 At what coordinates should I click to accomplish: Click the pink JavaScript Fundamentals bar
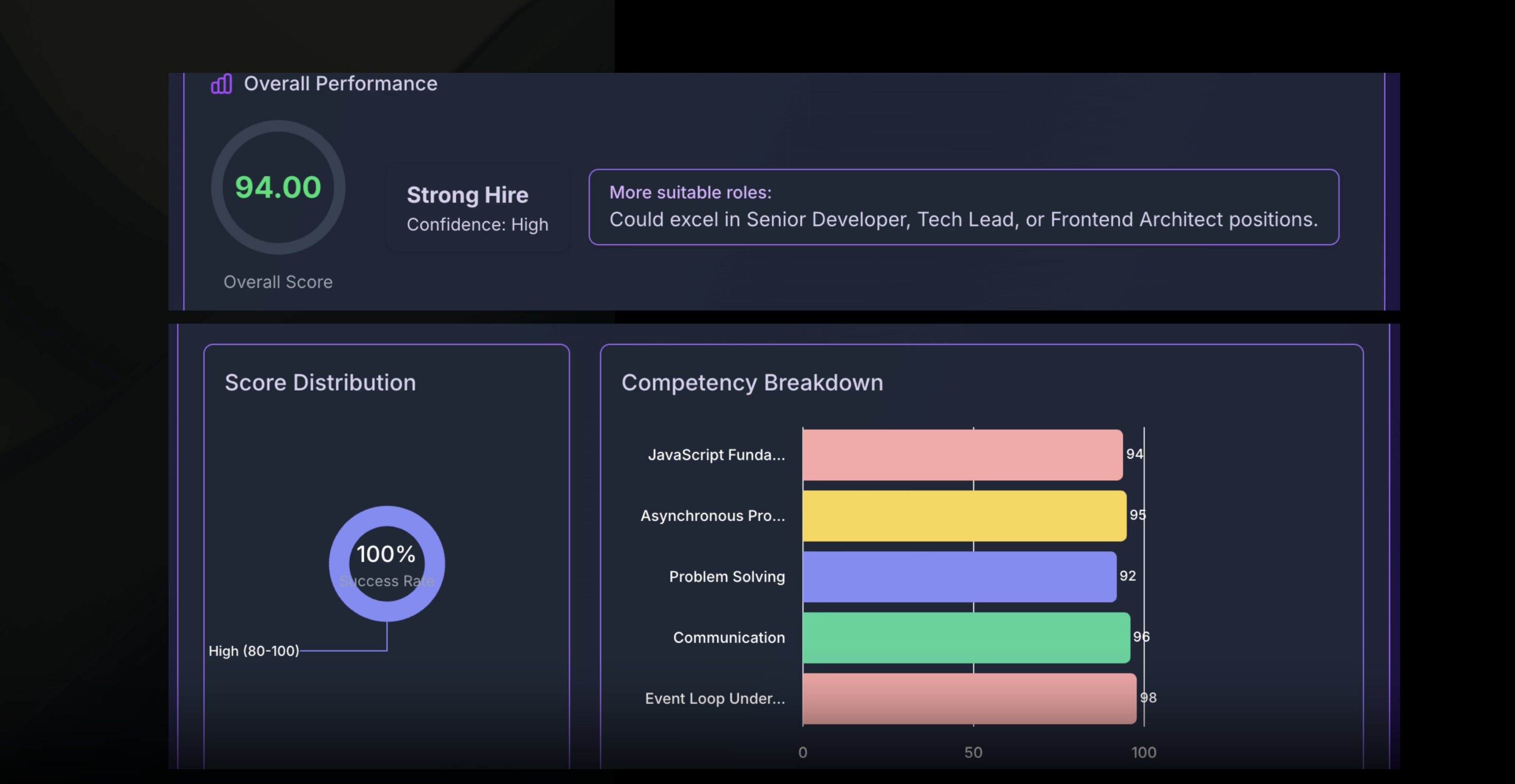point(962,454)
